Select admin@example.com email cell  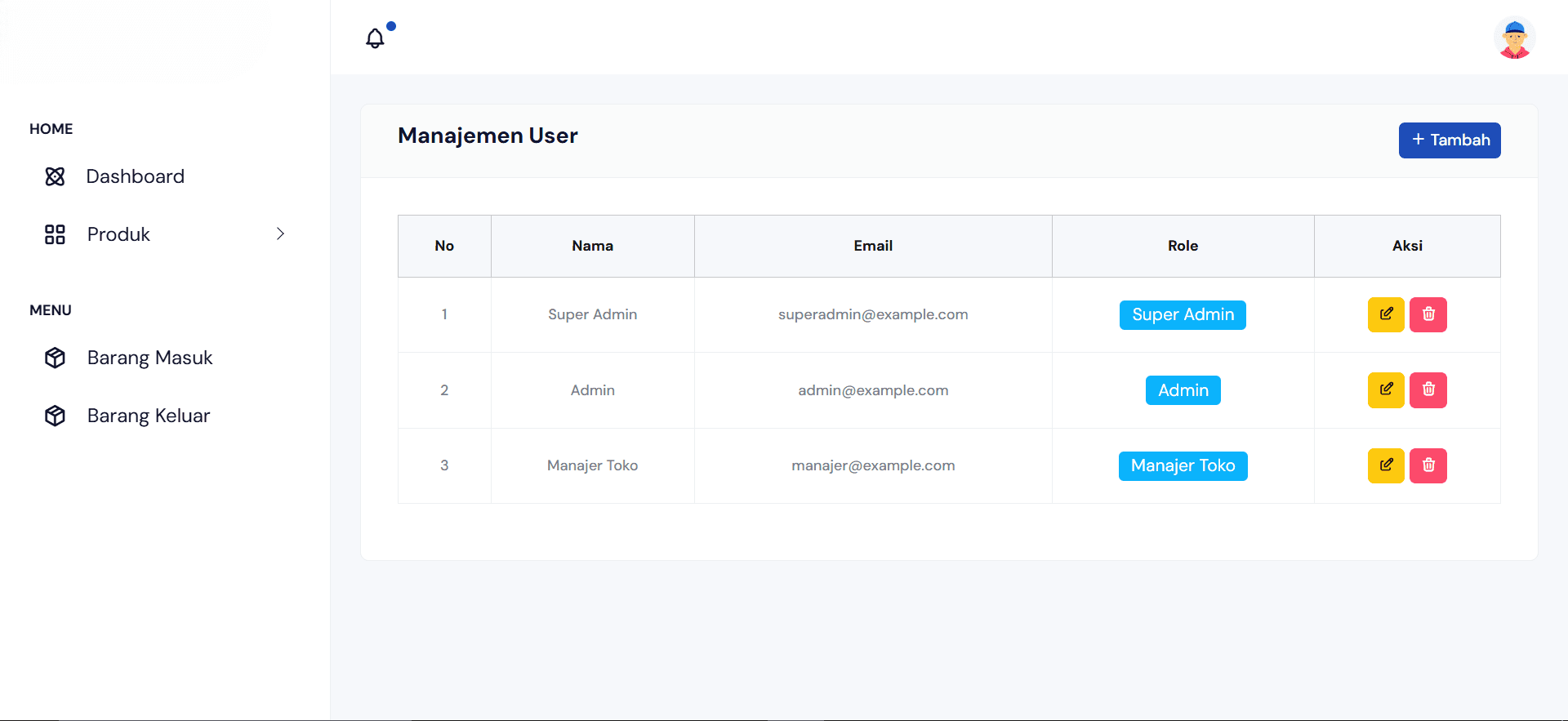tap(873, 390)
